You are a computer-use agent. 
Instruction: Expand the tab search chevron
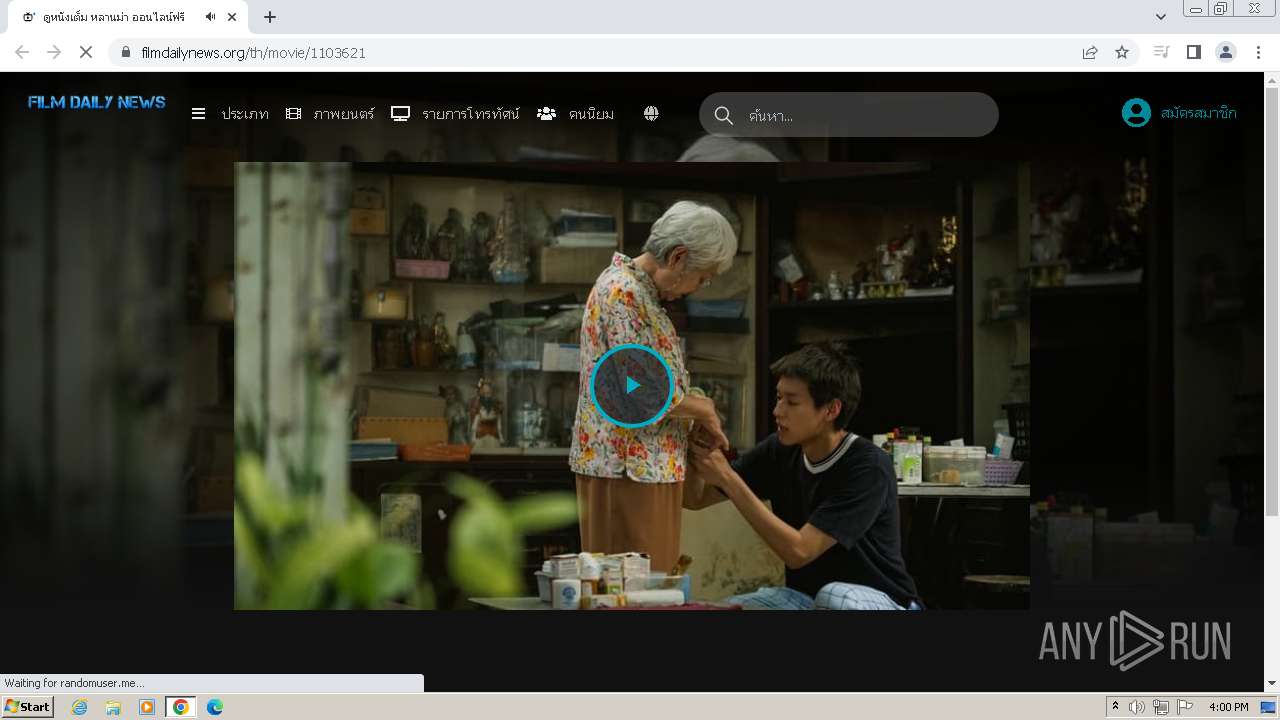tap(1160, 17)
